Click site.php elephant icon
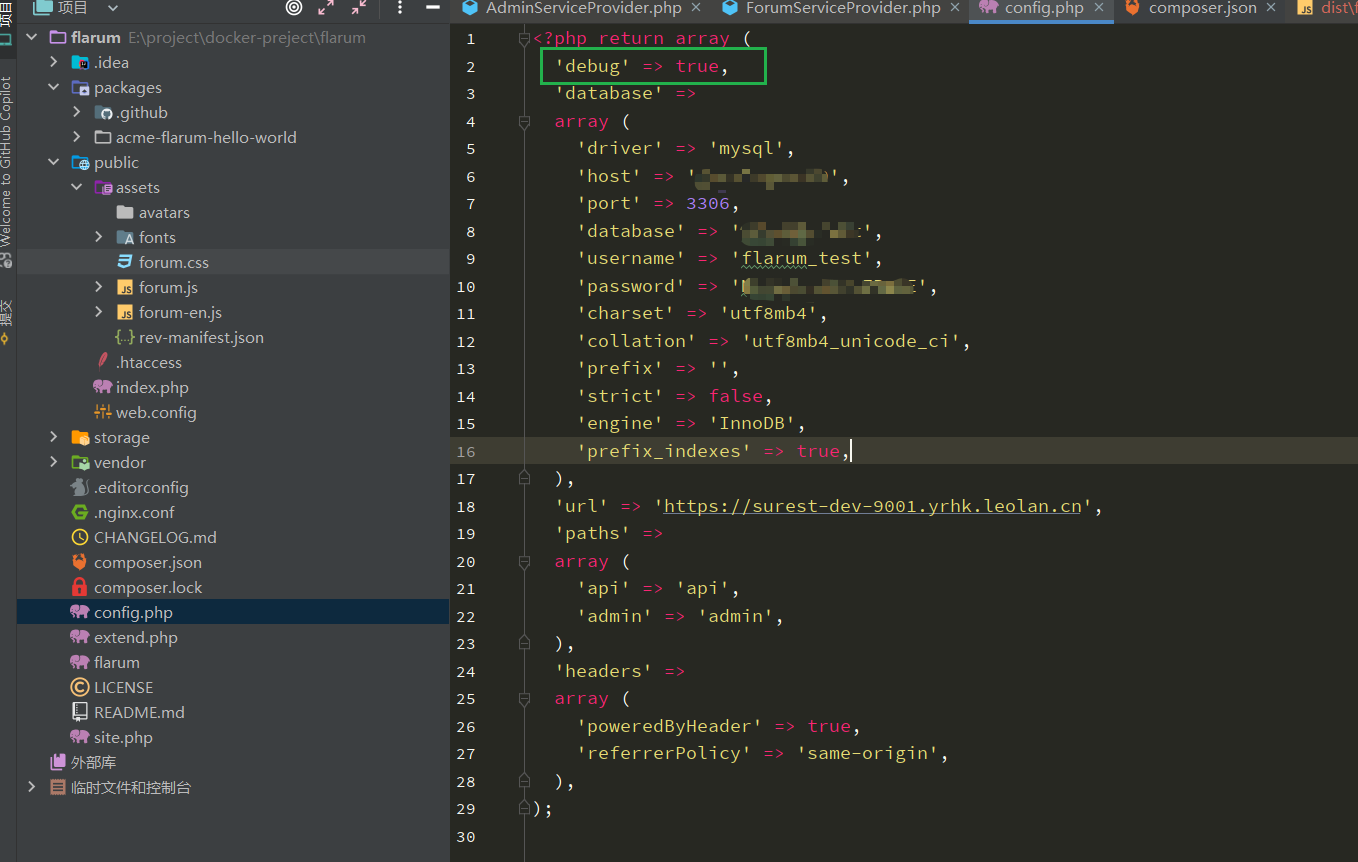Image resolution: width=1358 pixels, height=862 pixels. (x=80, y=737)
